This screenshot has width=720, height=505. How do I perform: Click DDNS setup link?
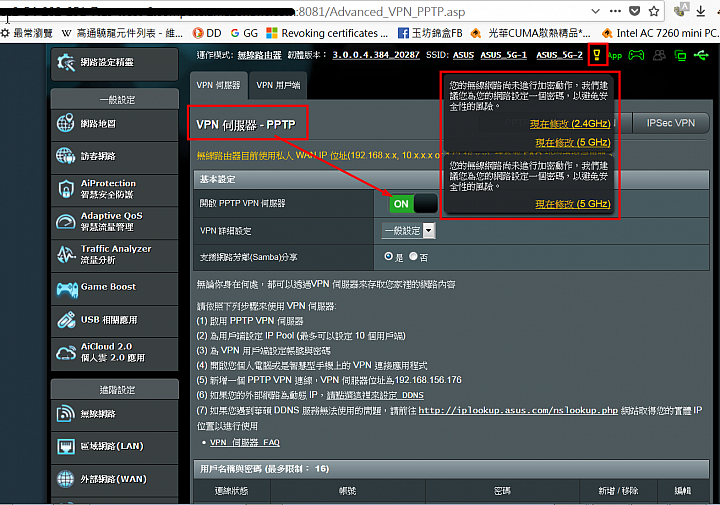coord(375,395)
